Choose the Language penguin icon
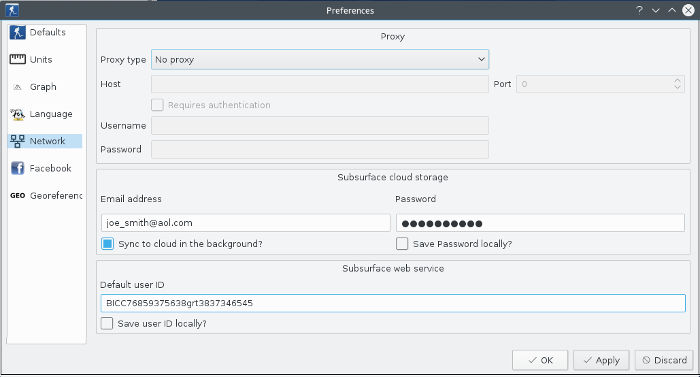Viewport: 700px width, 377px height. coord(17,114)
